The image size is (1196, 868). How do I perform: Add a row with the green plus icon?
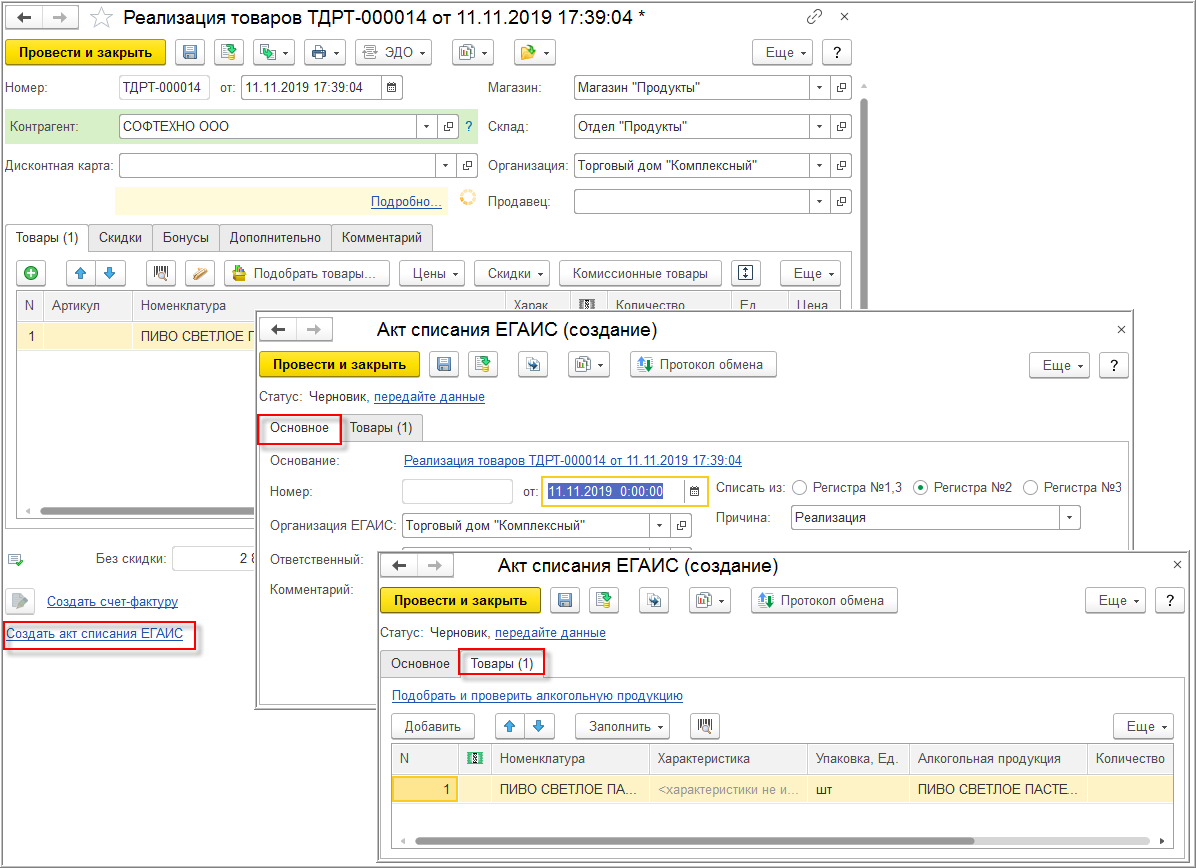pos(31,273)
